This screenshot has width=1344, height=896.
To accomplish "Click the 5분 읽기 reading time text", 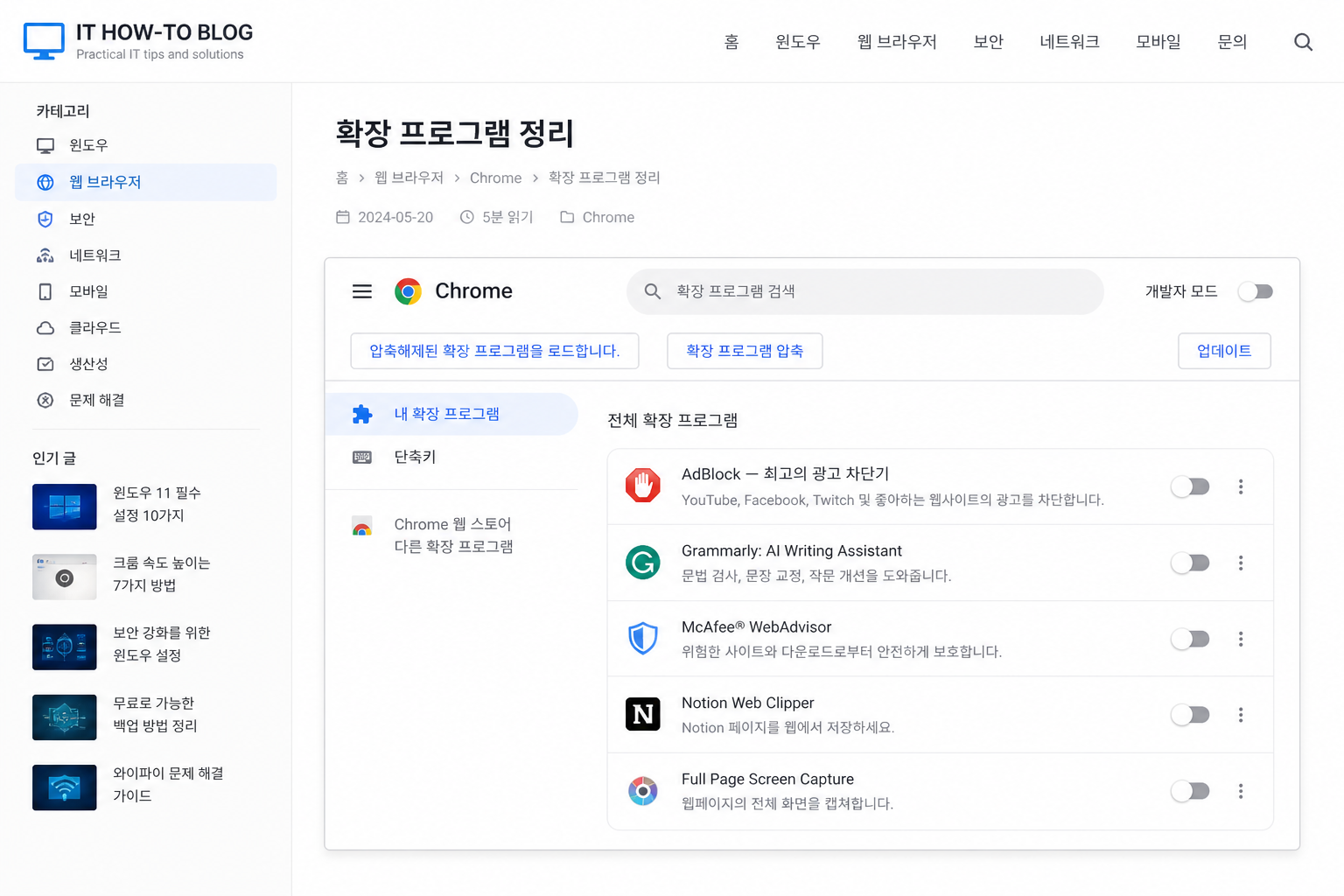I will click(507, 217).
